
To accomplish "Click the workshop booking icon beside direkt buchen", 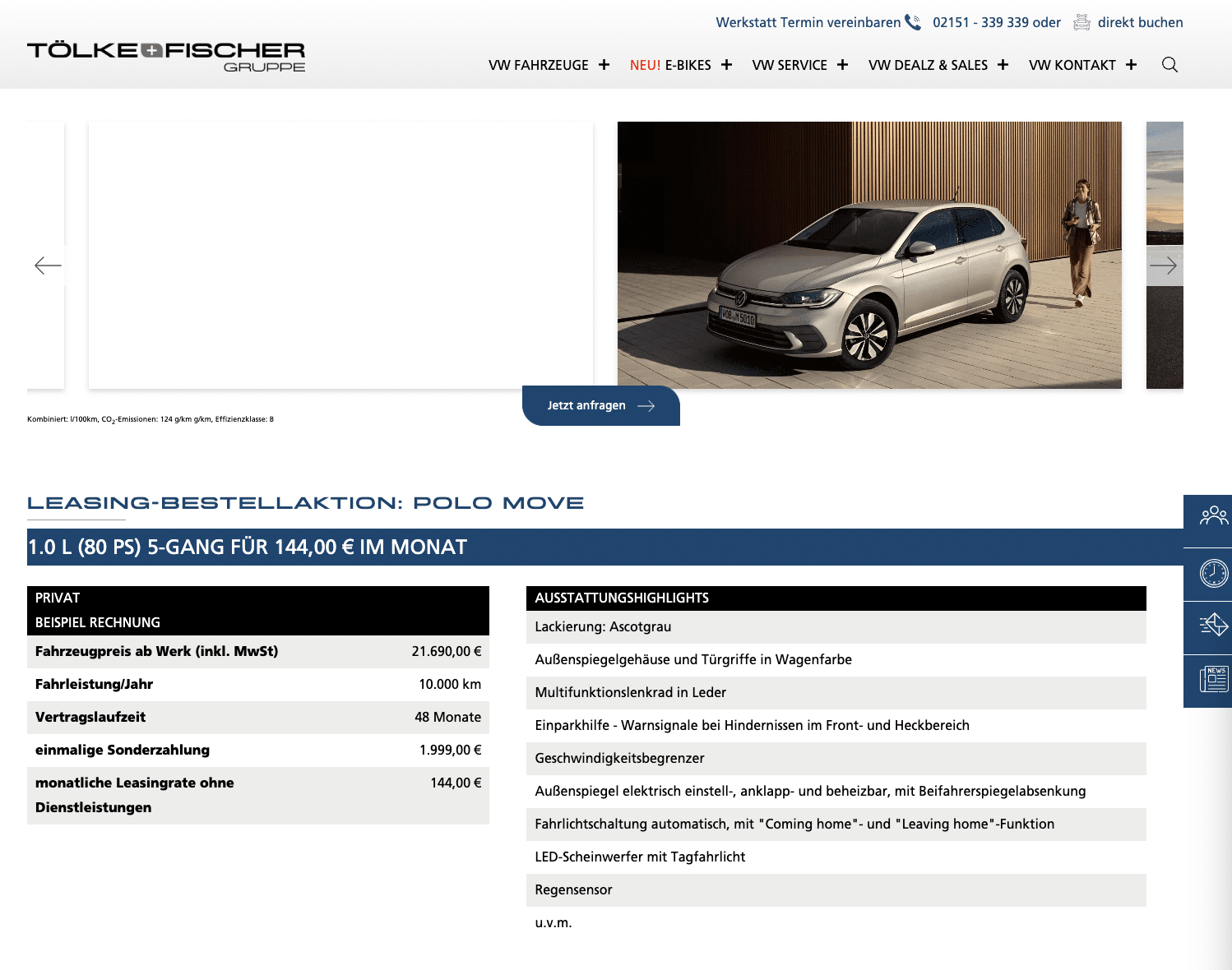I will coord(1082,22).
